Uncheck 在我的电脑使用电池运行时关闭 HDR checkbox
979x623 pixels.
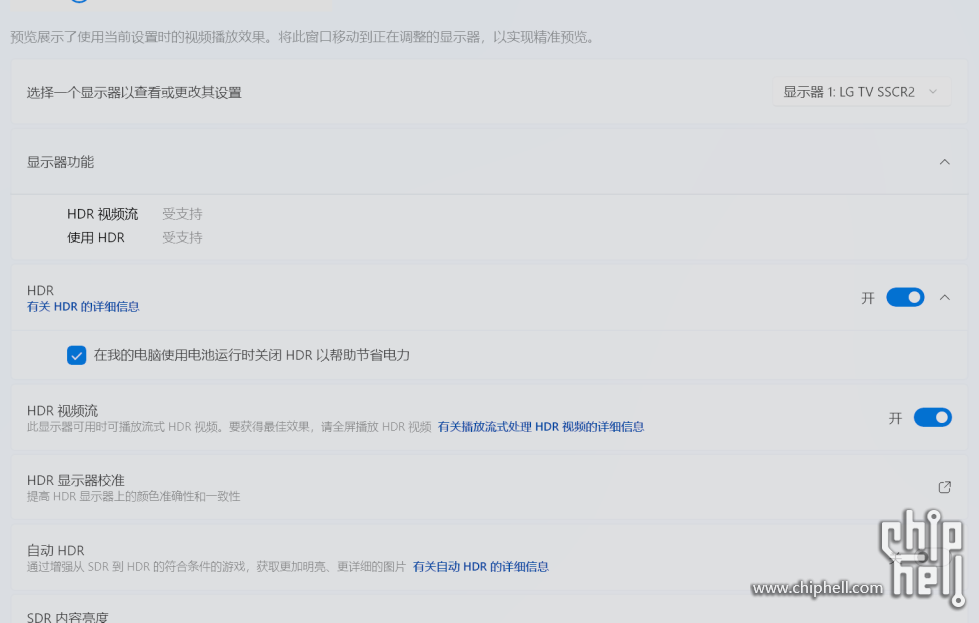[76, 355]
